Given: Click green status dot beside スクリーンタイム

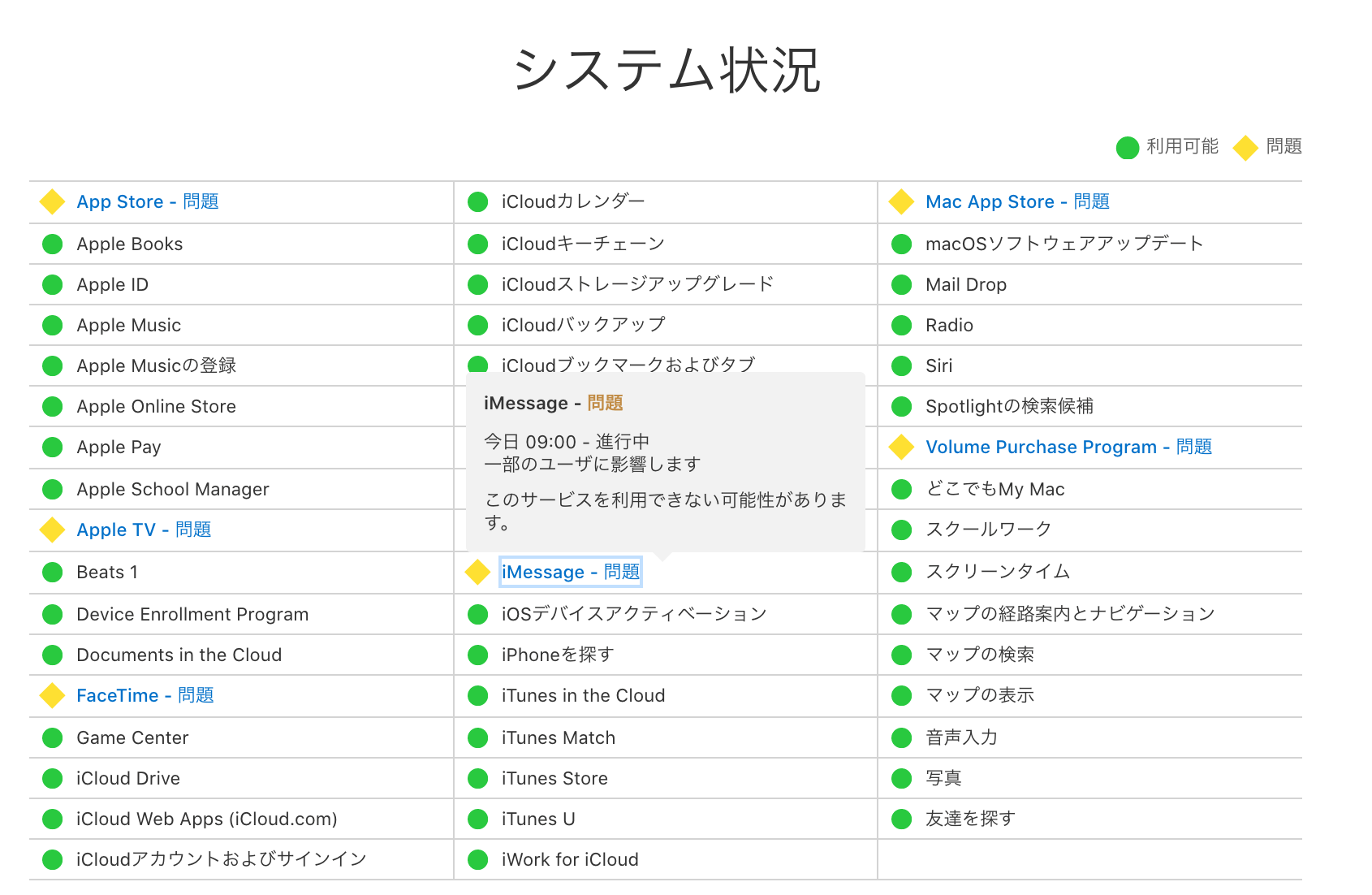Looking at the screenshot, I should (x=902, y=572).
